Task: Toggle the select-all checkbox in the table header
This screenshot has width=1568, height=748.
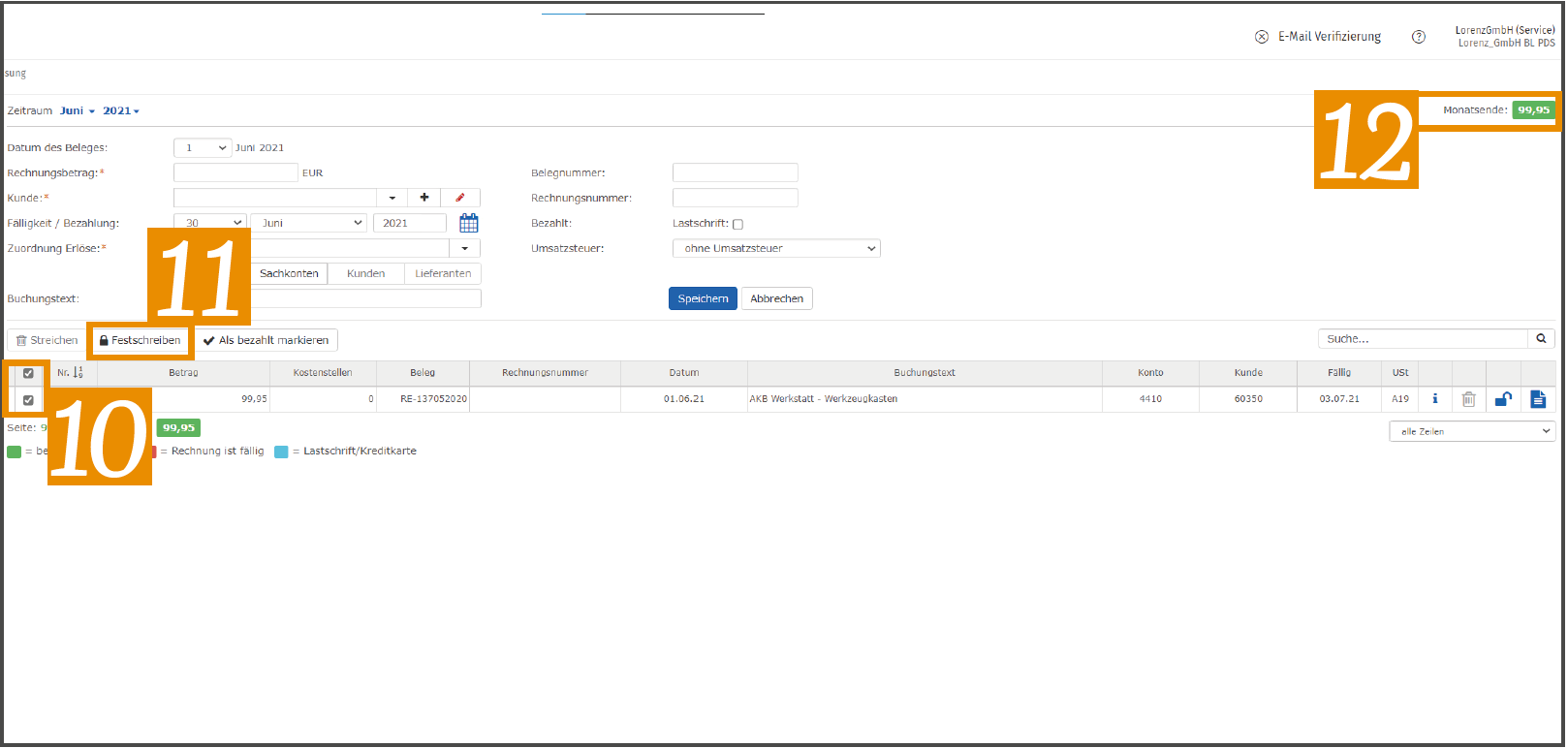Action: click(28, 373)
